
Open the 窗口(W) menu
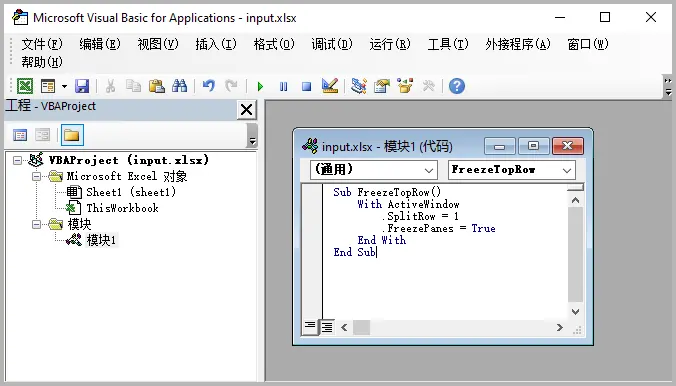(588, 44)
